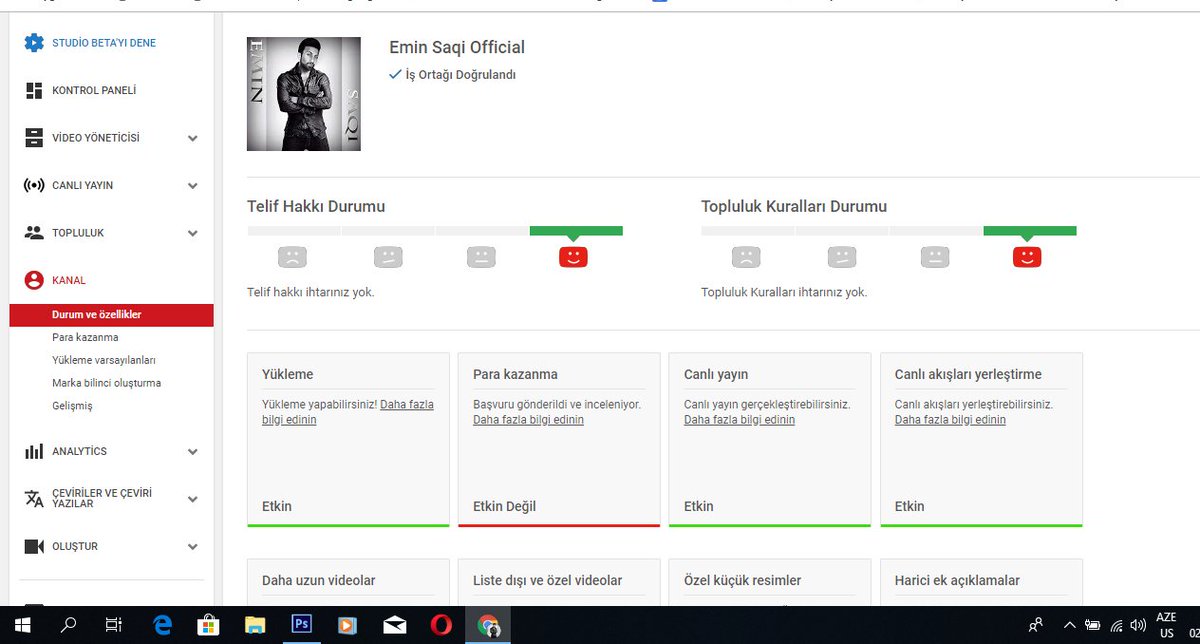Open the Windows Start menu
This screenshot has height=644, width=1200.
pyautogui.click(x=21, y=625)
